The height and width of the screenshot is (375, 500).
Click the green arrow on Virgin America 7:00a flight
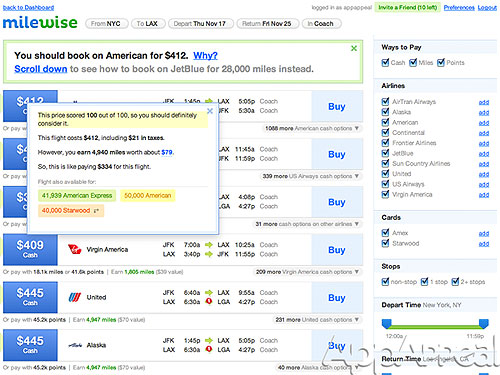click(209, 245)
